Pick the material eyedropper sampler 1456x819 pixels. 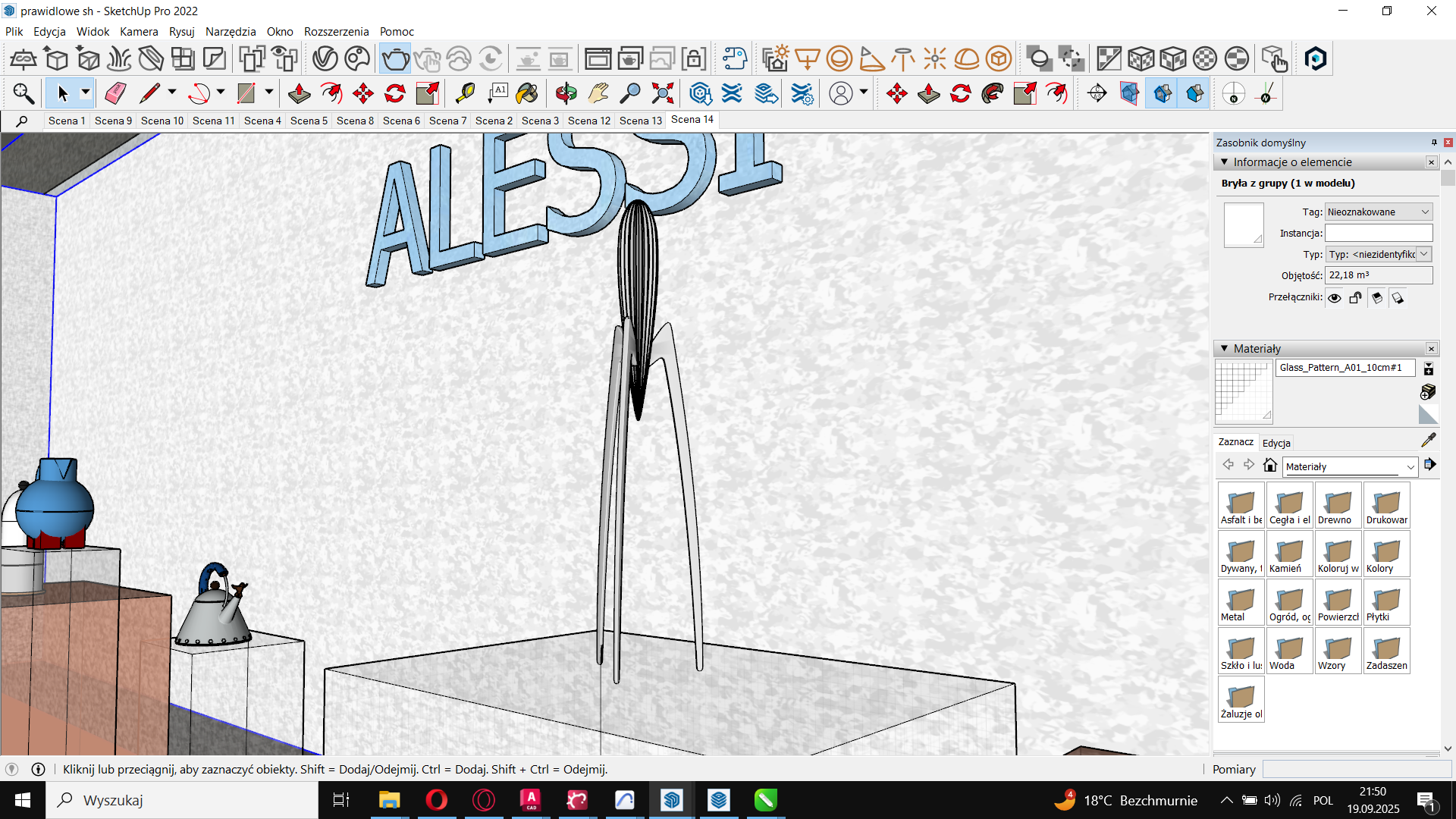tap(1428, 441)
